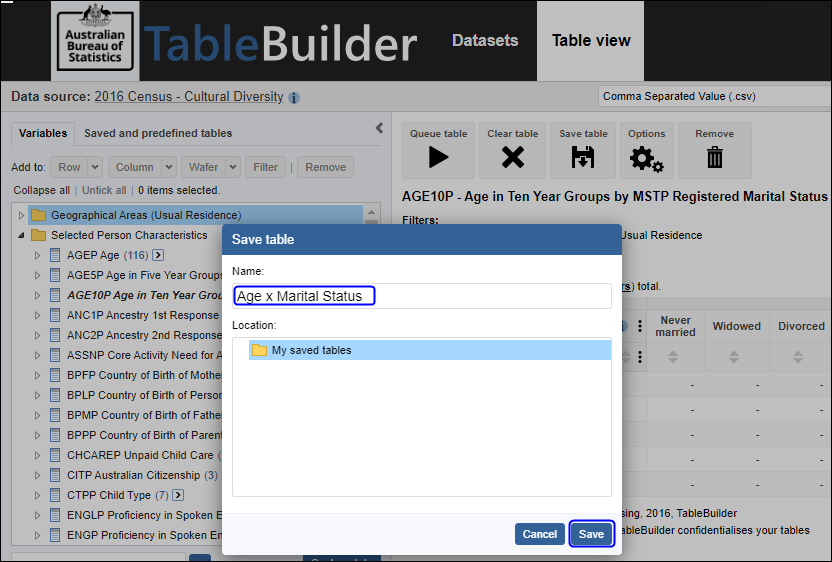Click the Save table disk icon

[583, 157]
